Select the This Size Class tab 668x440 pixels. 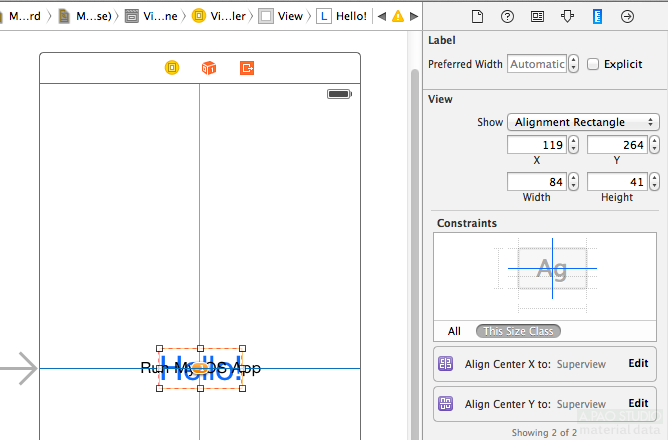click(x=518, y=331)
